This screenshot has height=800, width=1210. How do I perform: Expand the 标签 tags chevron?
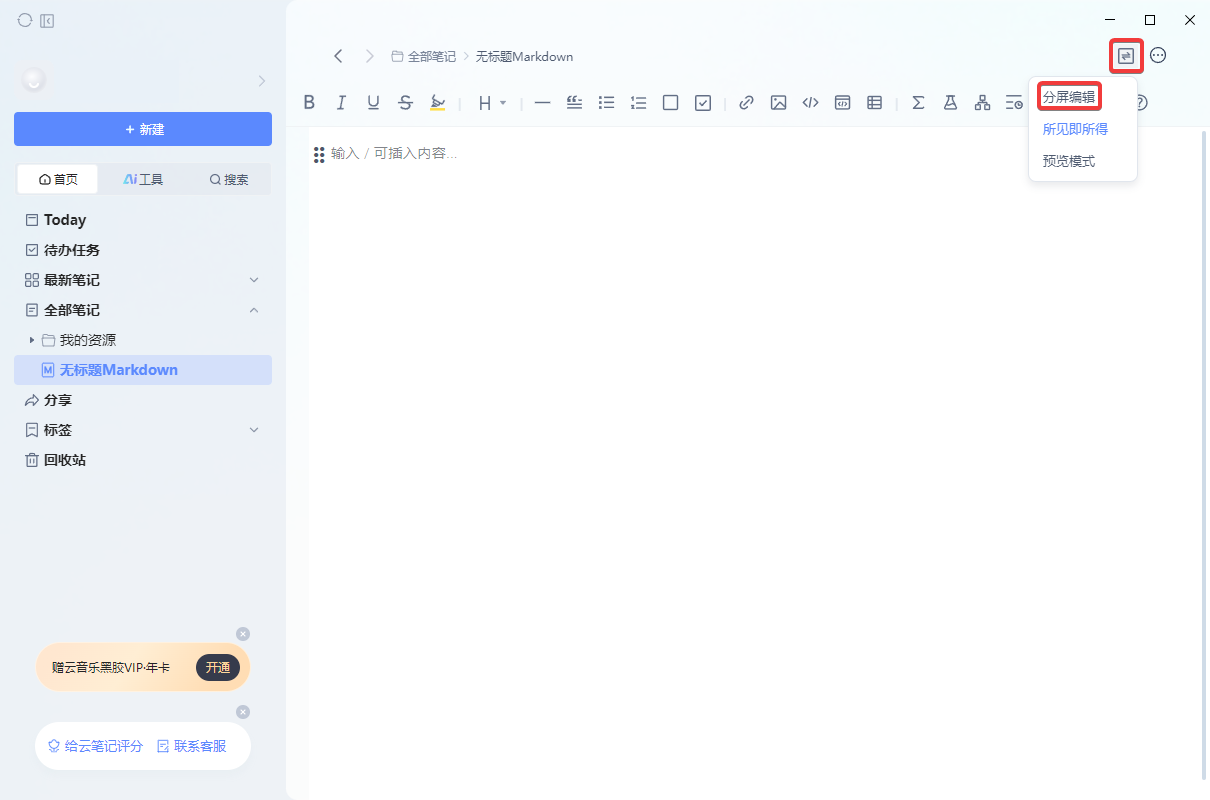(254, 430)
